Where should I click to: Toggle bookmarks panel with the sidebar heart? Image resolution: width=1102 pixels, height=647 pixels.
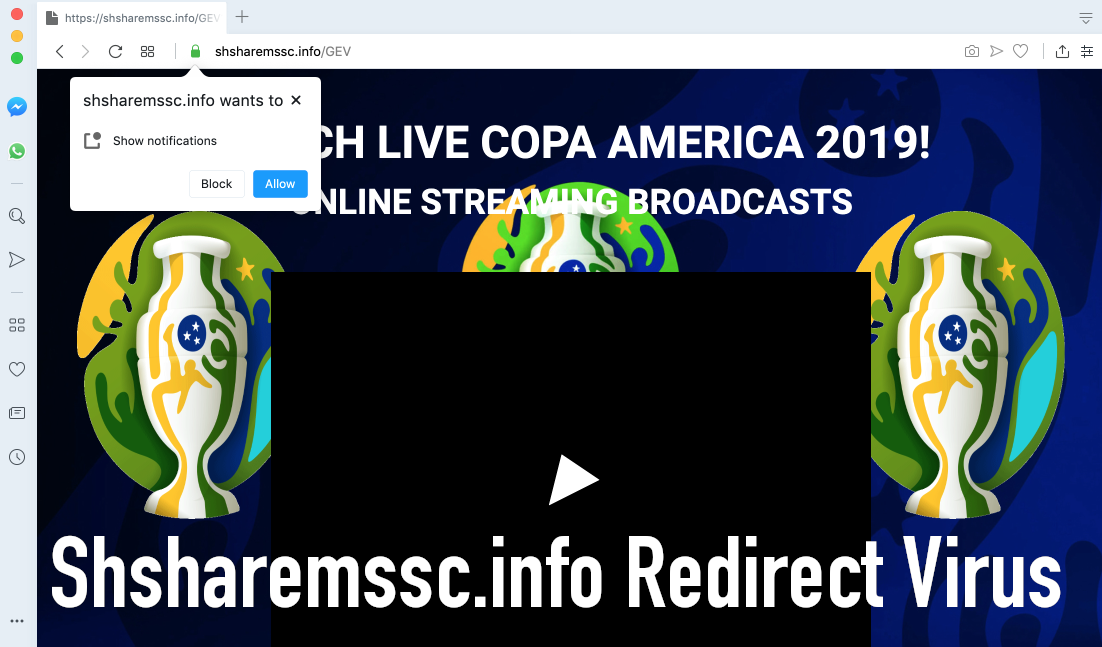[x=16, y=369]
